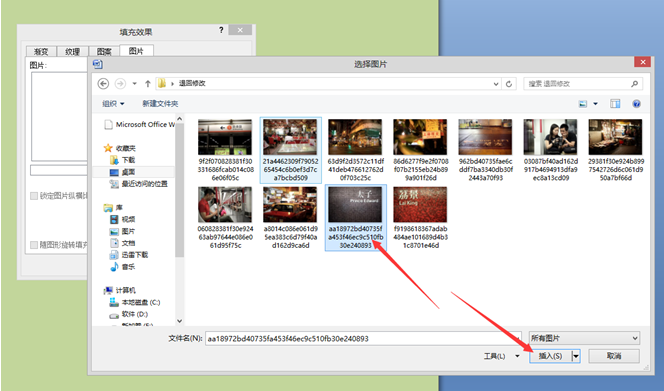Open 最近访问的位置 in sidebar
Viewport: 664px width, 391px height.
(x=138, y=184)
